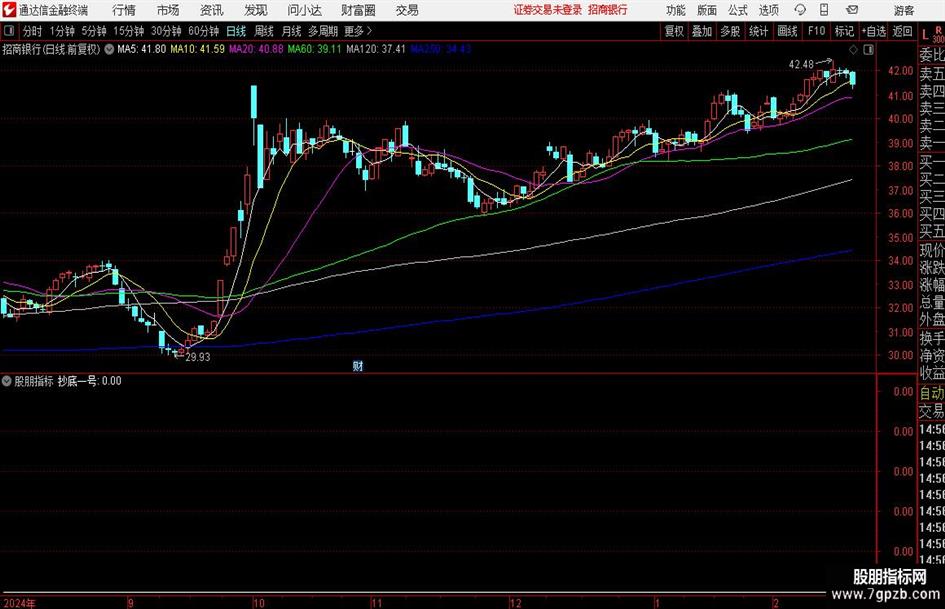This screenshot has width=945, height=609.
Task: Click the 统计 toolbar button
Action: point(758,31)
